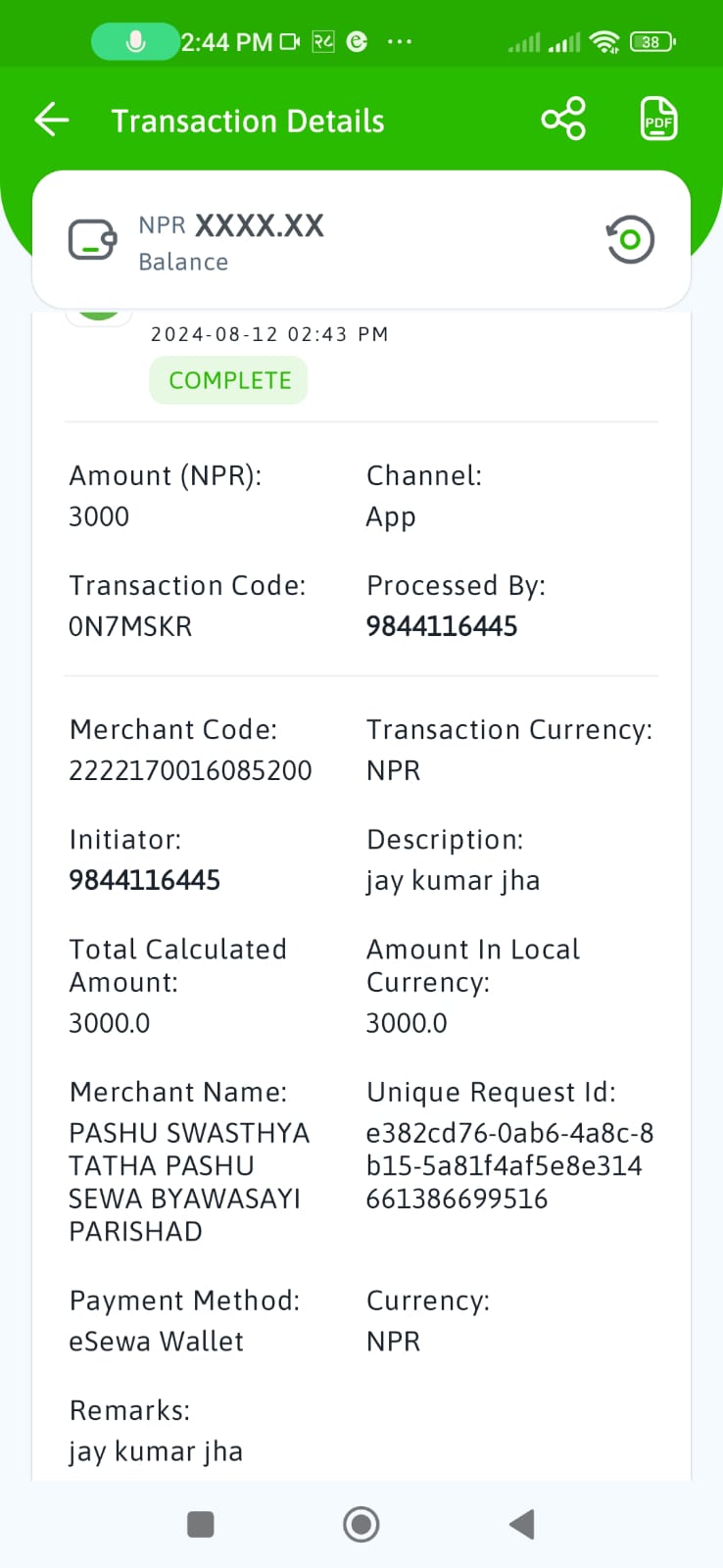Tap the eSewa Wallet payment method
This screenshot has height=1568, width=723.
click(156, 1341)
